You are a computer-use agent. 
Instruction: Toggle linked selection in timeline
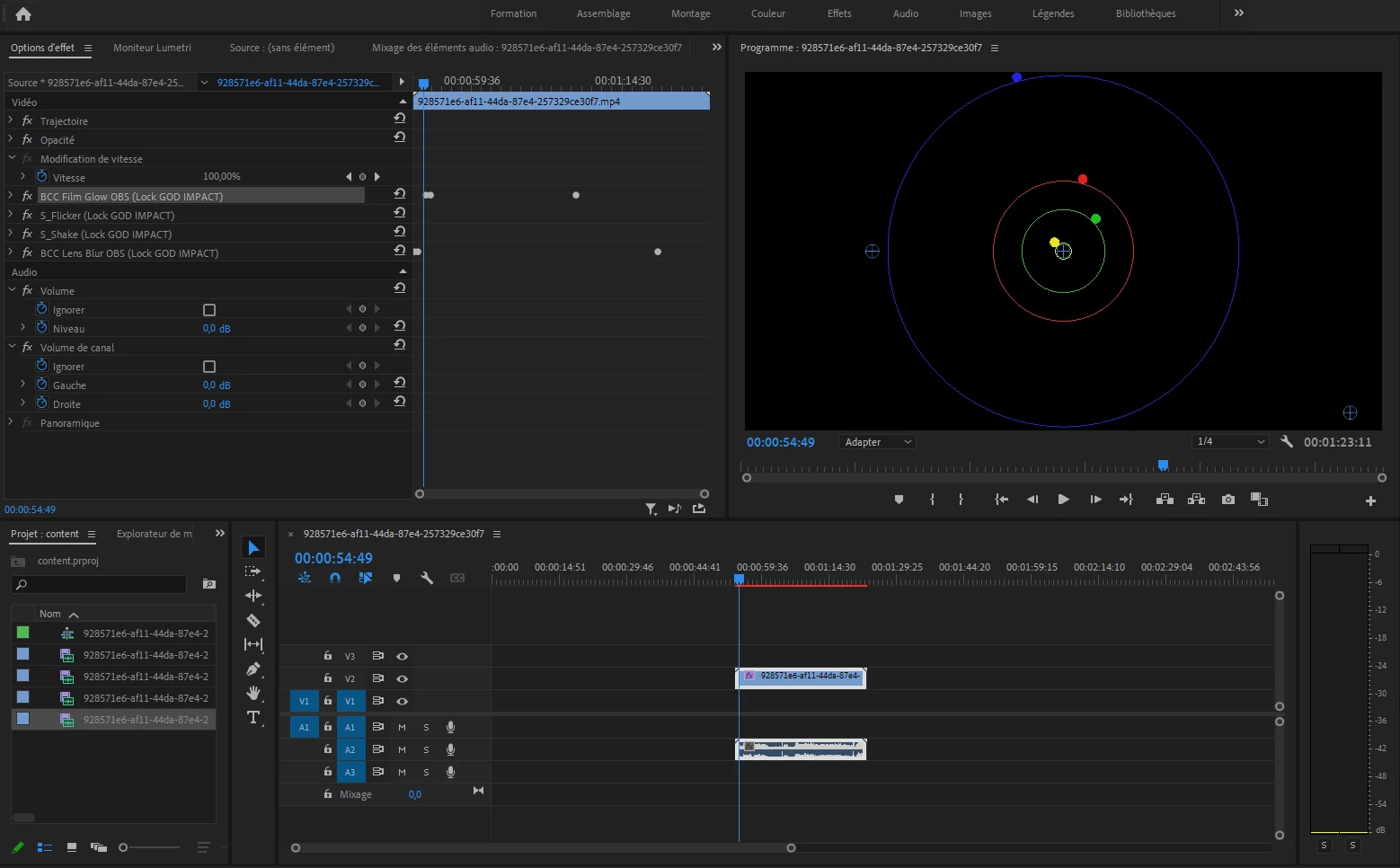click(x=366, y=578)
